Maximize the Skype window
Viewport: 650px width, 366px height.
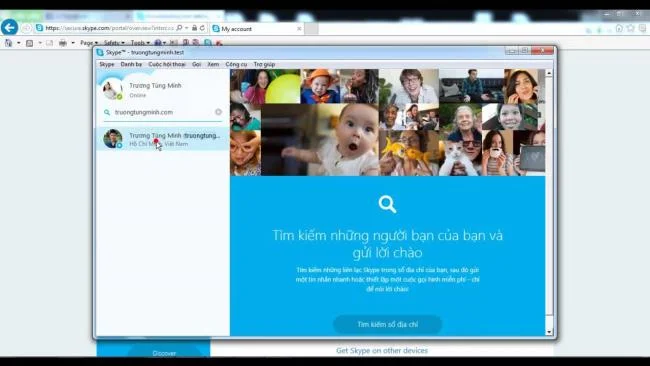[x=524, y=51]
